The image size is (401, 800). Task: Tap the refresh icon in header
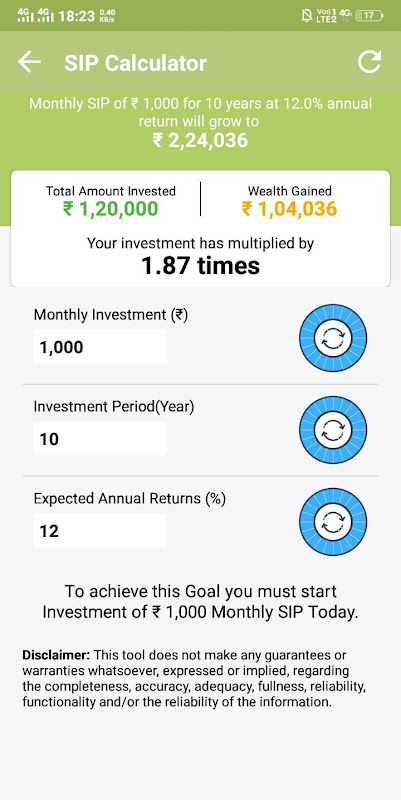click(369, 62)
